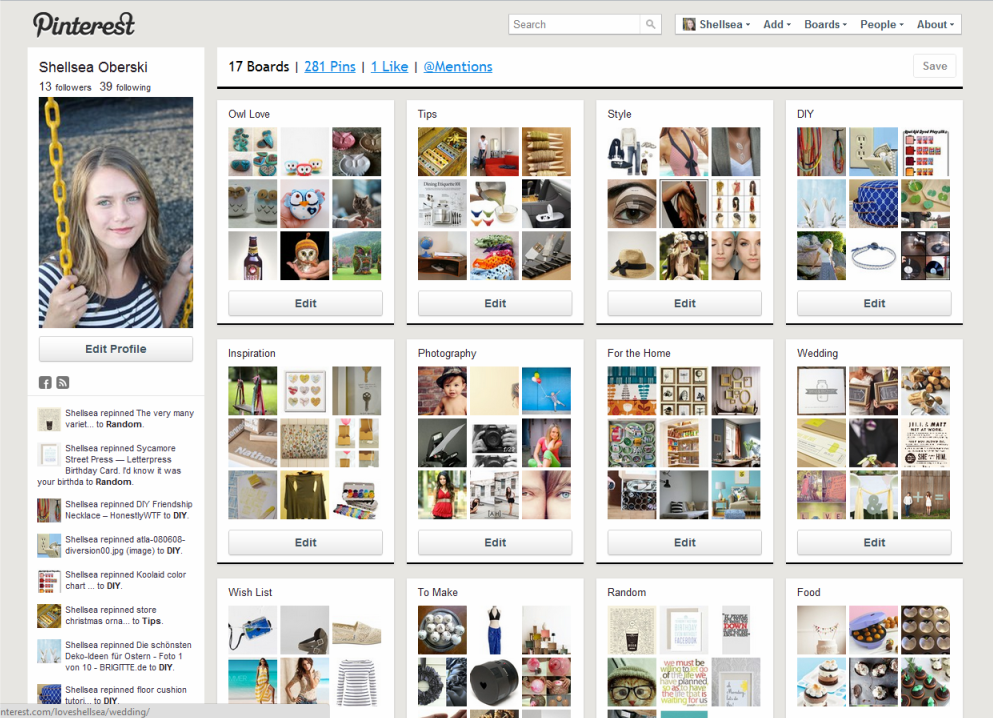Click the 39 following count

[125, 87]
